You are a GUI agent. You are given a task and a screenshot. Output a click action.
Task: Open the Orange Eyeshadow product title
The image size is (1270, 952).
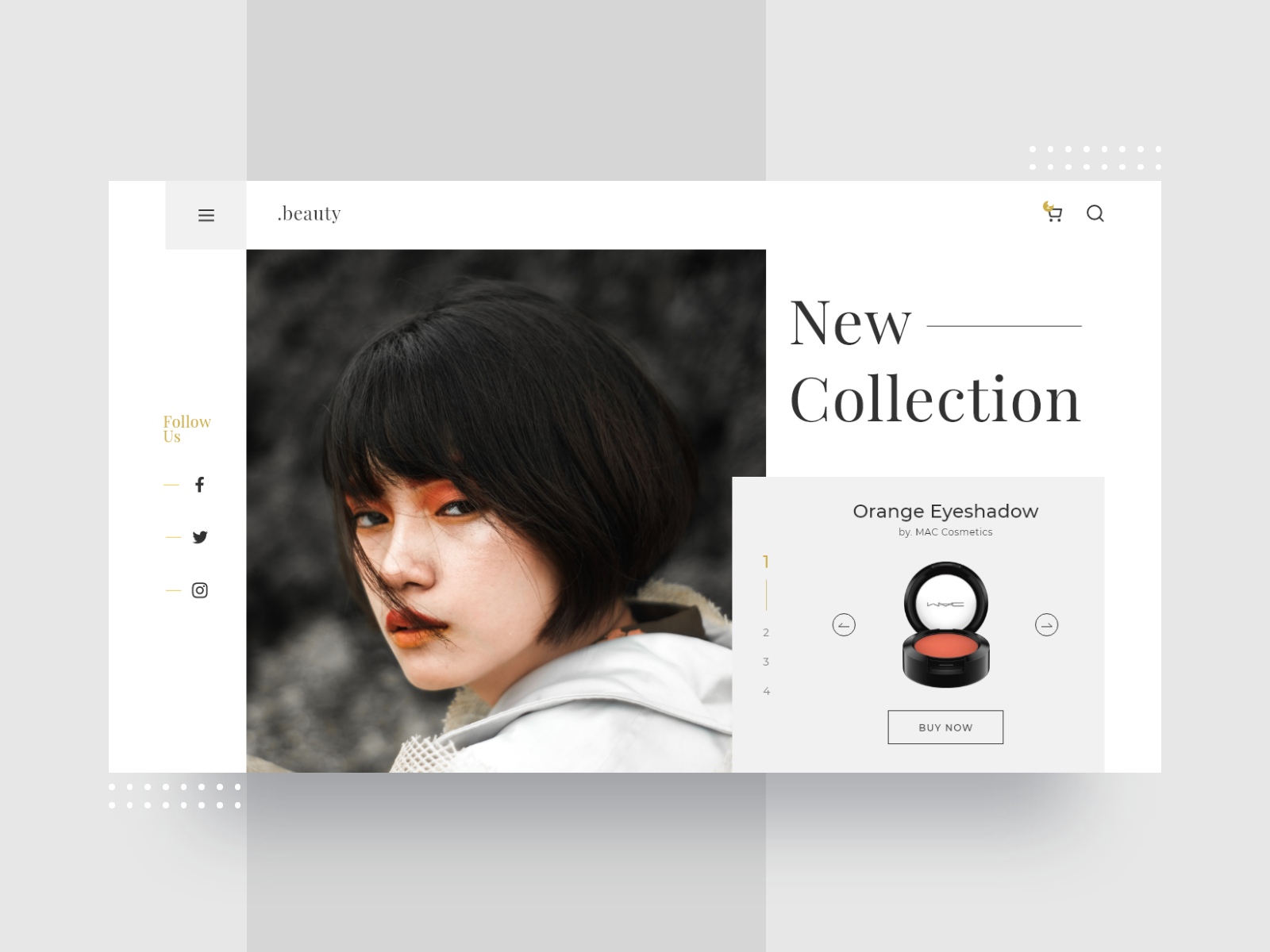(945, 512)
